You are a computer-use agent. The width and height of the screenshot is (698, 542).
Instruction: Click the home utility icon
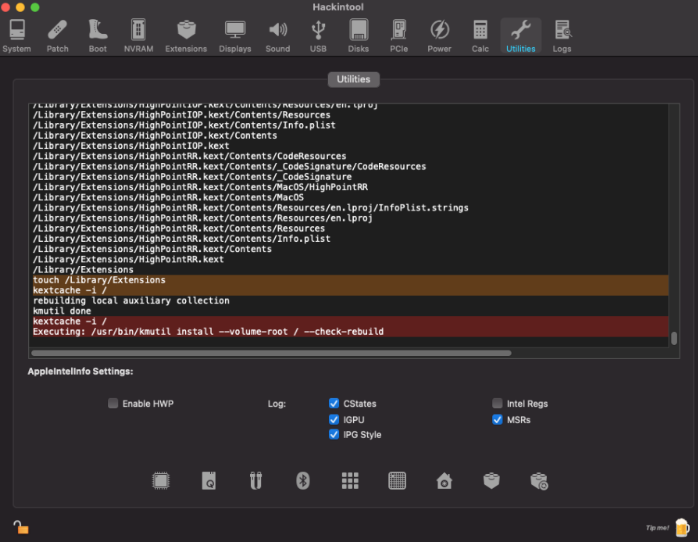444,481
